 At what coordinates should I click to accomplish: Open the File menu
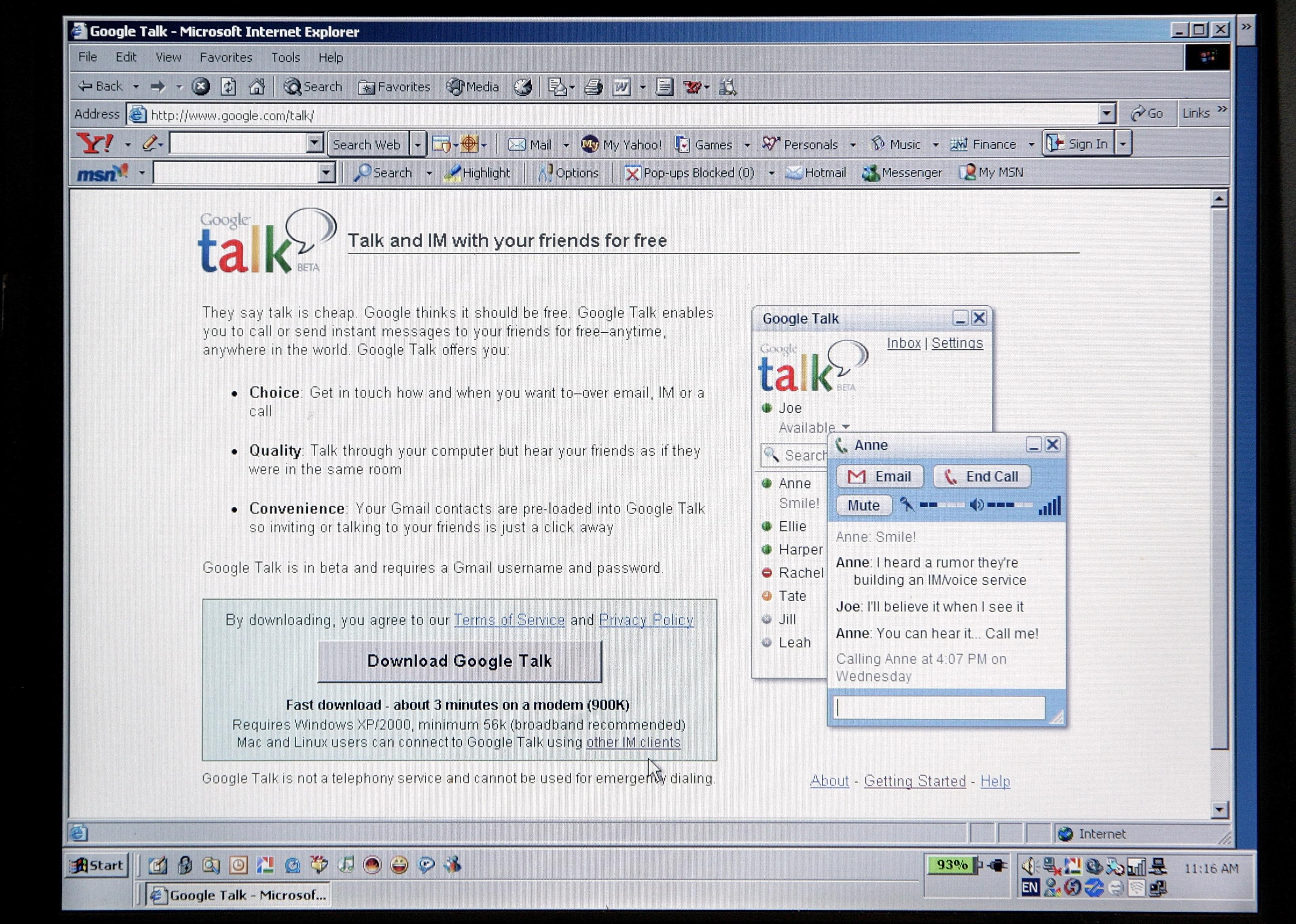pyautogui.click(x=87, y=57)
